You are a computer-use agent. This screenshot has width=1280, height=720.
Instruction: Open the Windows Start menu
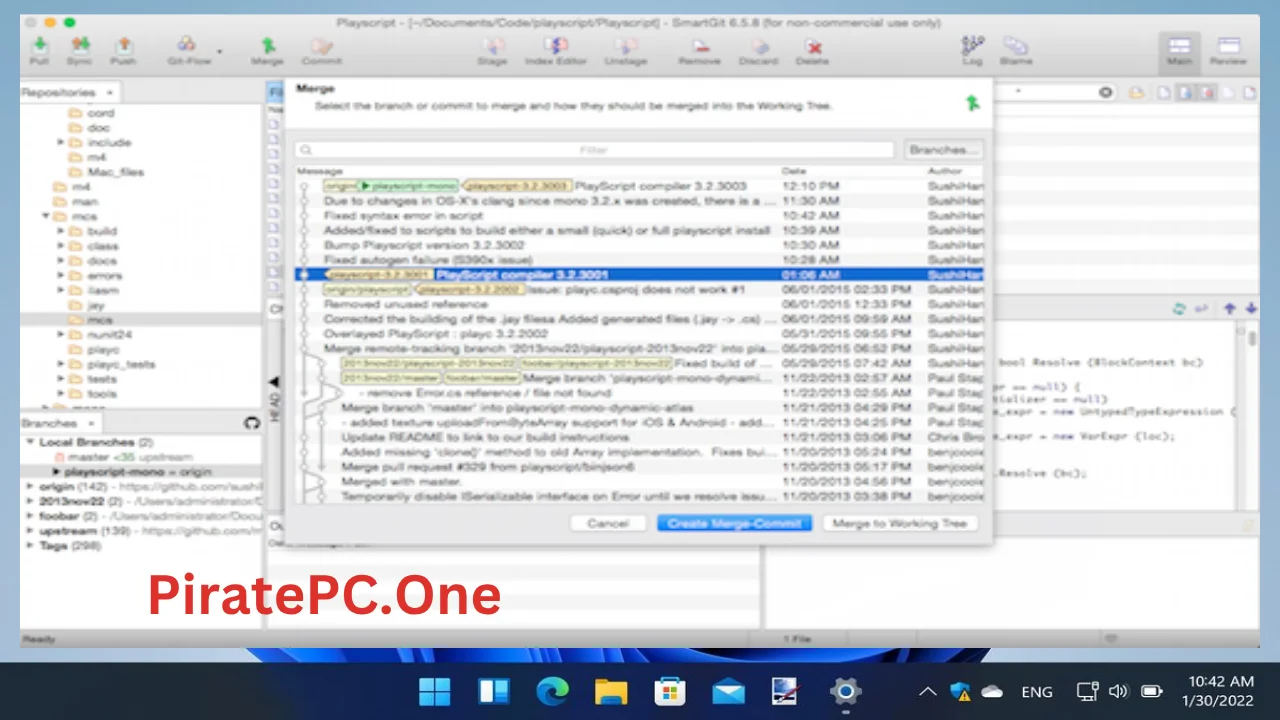click(434, 691)
